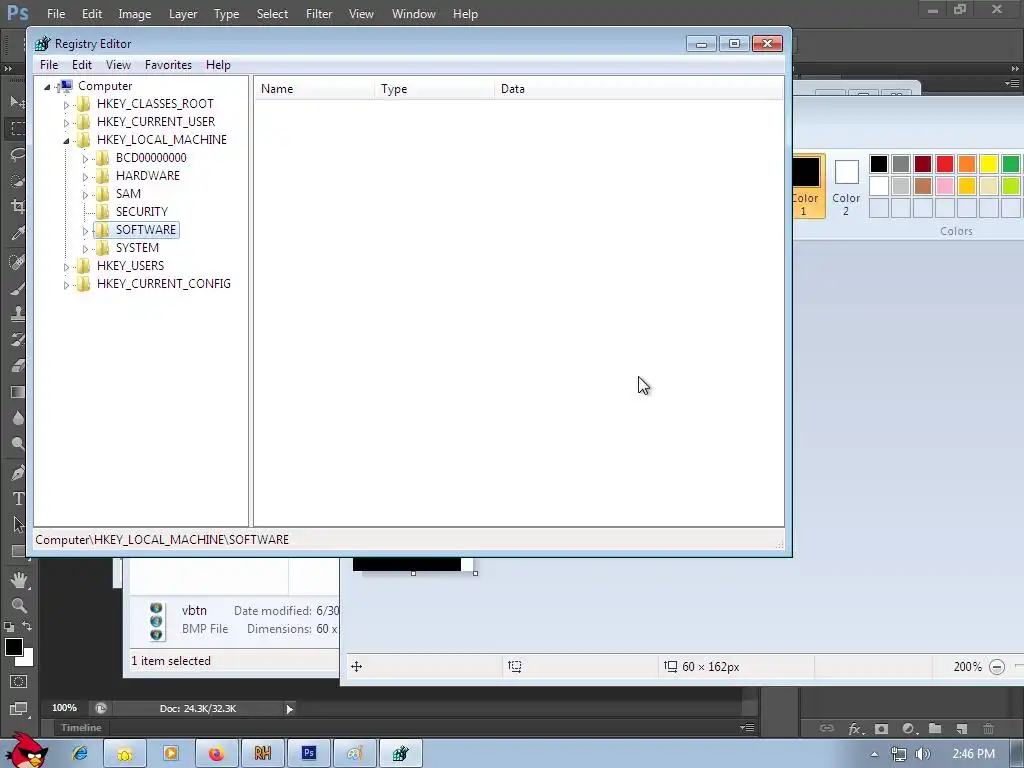Collapse HKEY_LOCAL_MACHINE key
This screenshot has width=1024, height=768.
coord(66,140)
